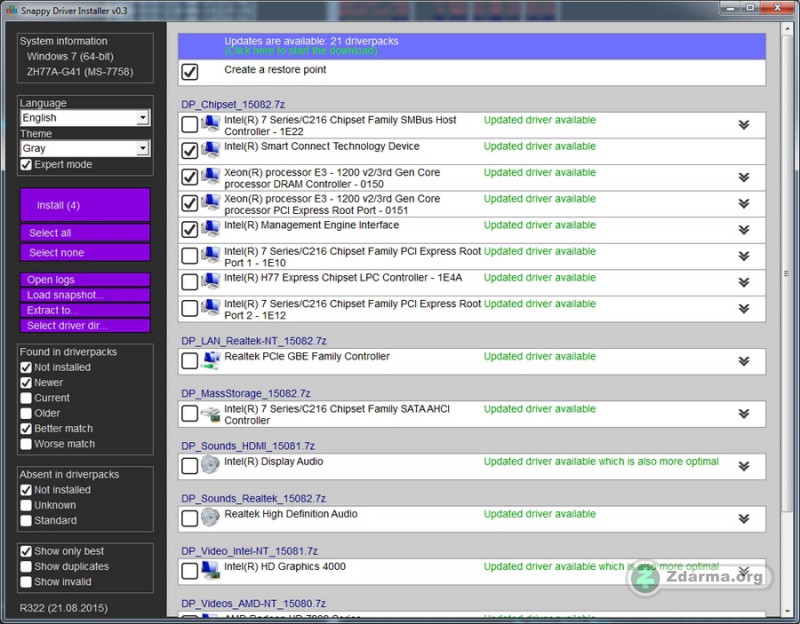The height and width of the screenshot is (624, 800).
Task: Click the Install (4) button
Action: (x=85, y=205)
